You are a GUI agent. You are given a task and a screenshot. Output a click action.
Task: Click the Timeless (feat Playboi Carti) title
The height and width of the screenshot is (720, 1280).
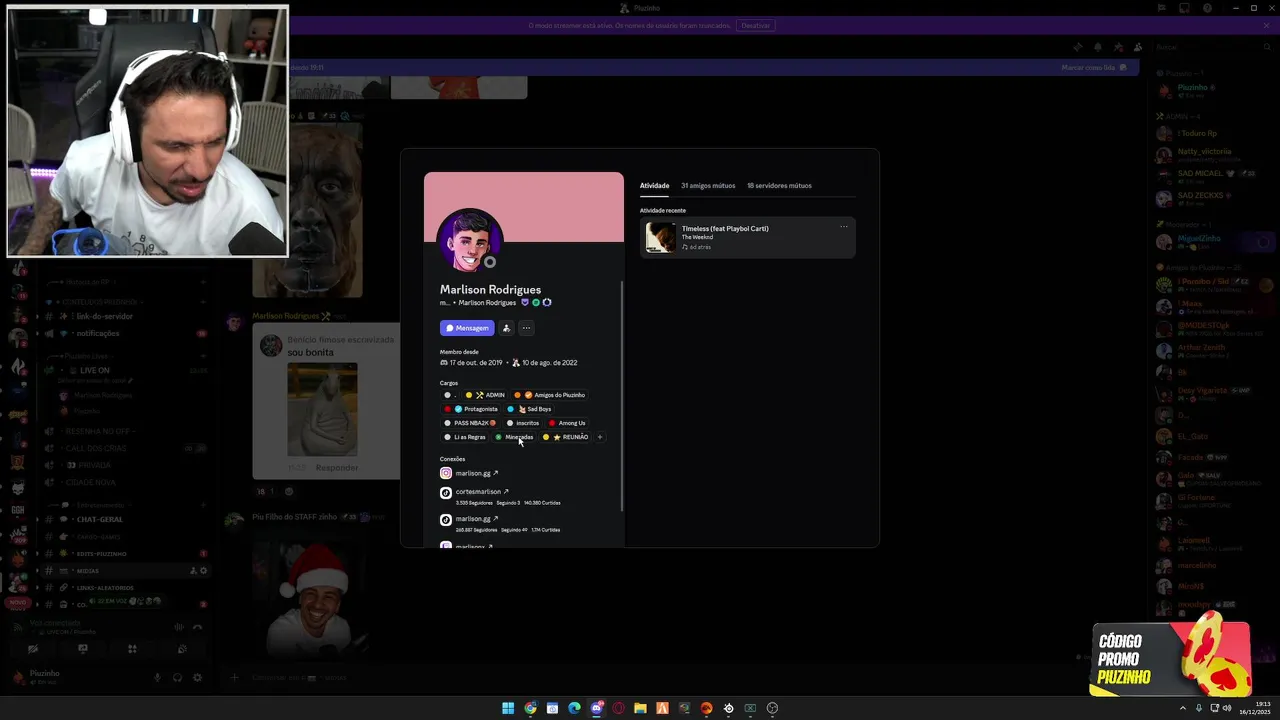(x=725, y=229)
